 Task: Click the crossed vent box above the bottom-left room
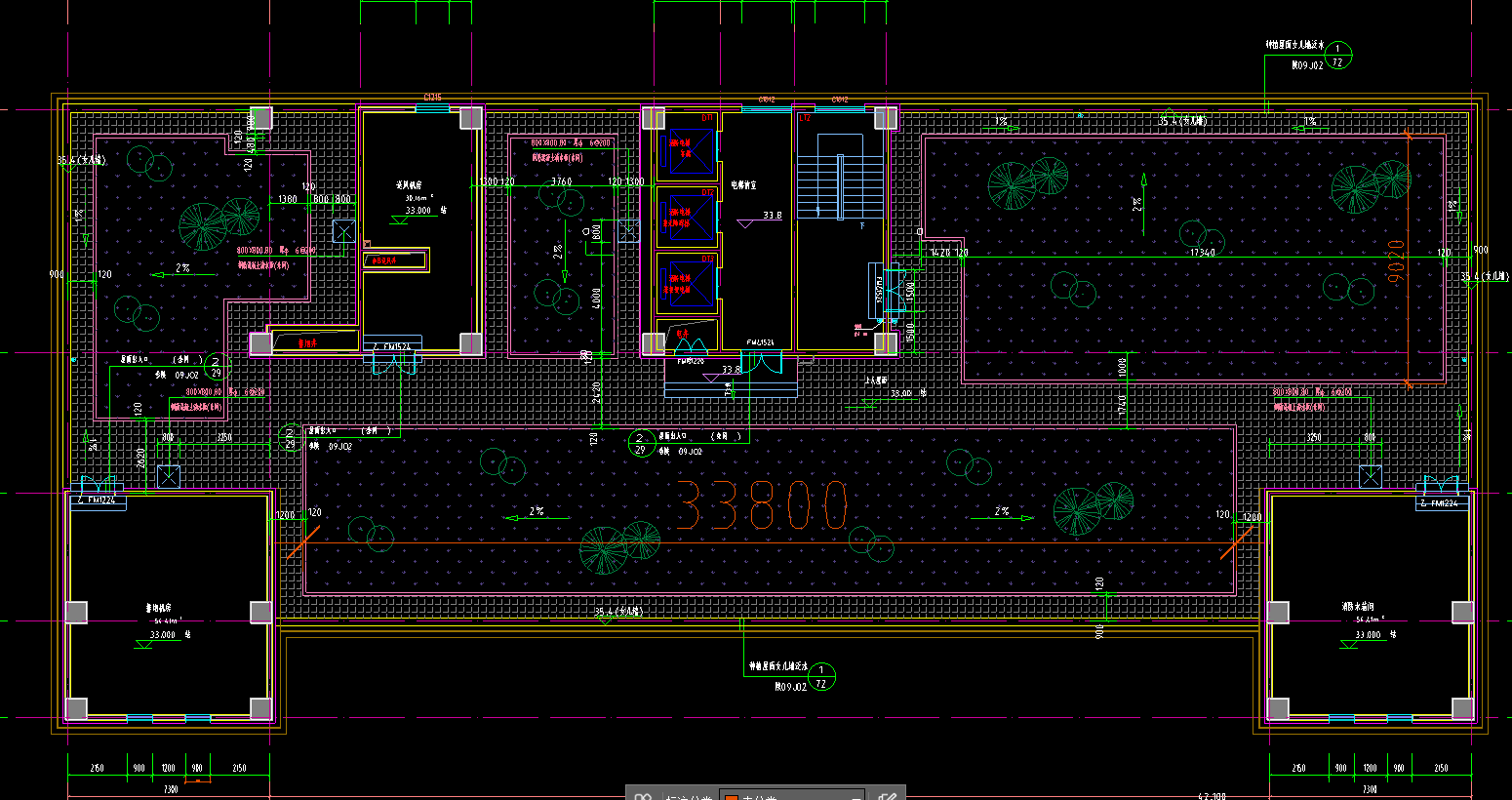tap(169, 477)
